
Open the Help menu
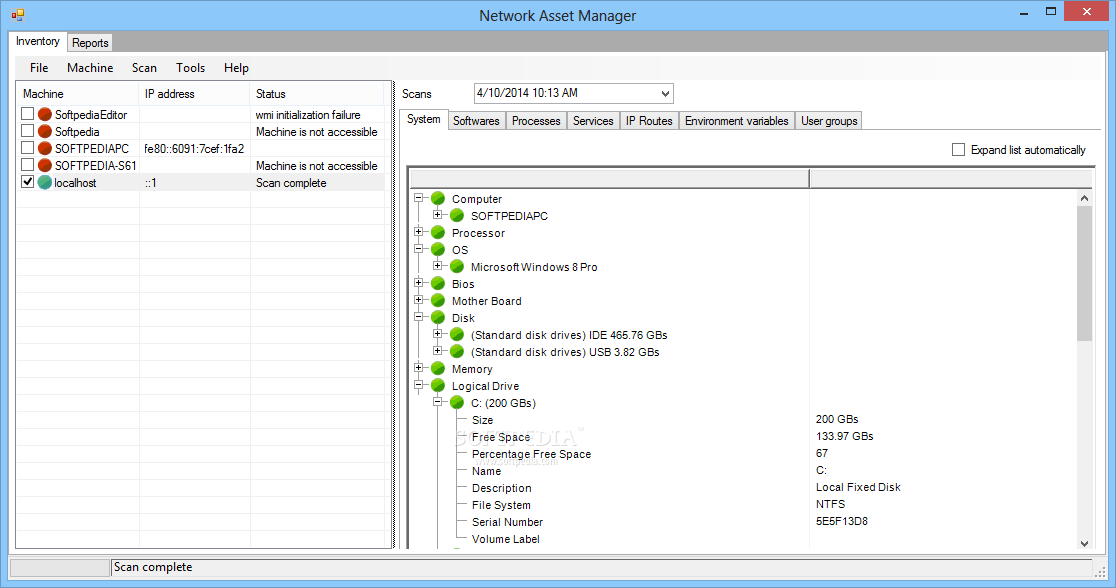pyautogui.click(x=236, y=68)
